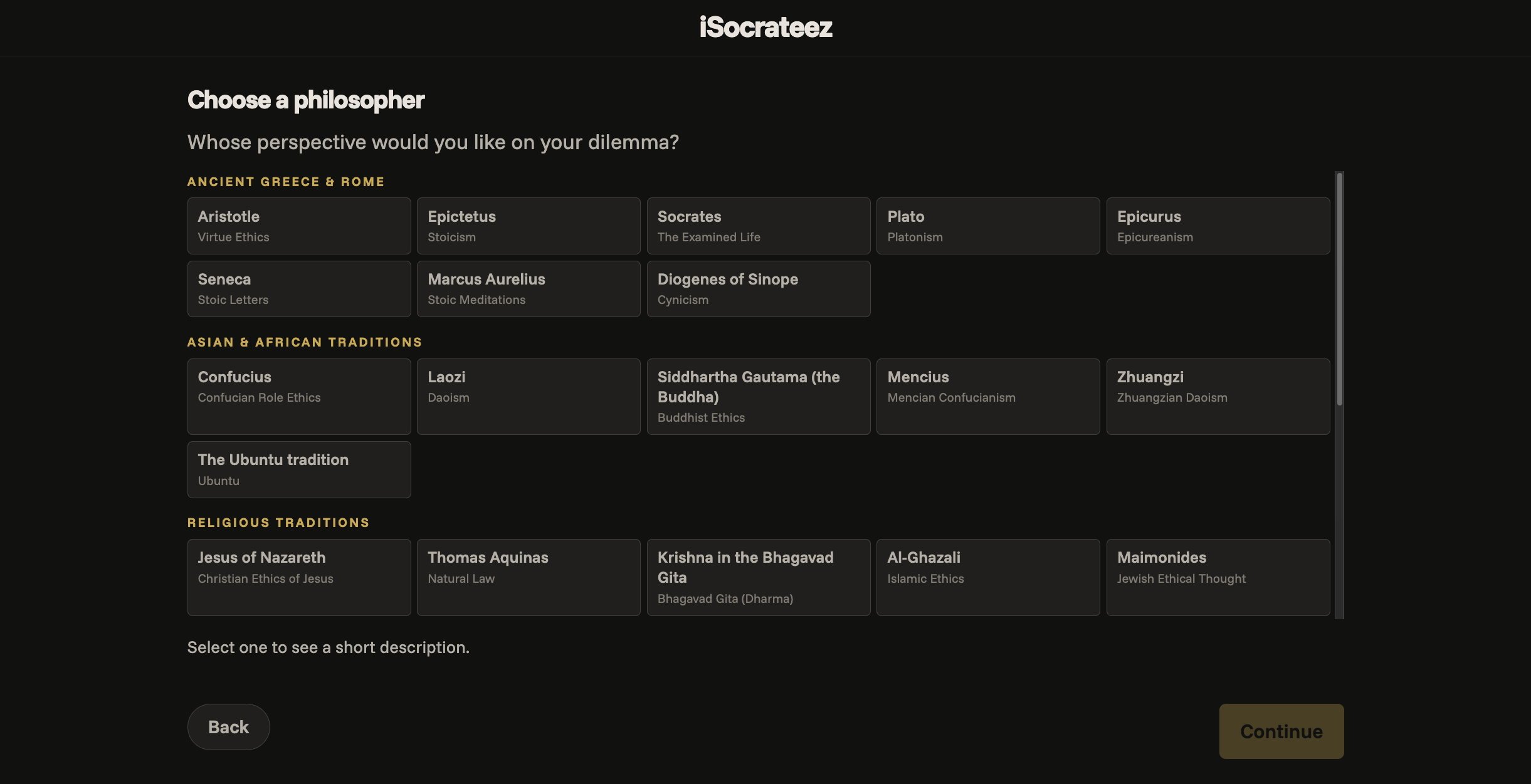
Task: Pick Marcus Aurelius Stoic Meditations card
Action: (x=529, y=289)
